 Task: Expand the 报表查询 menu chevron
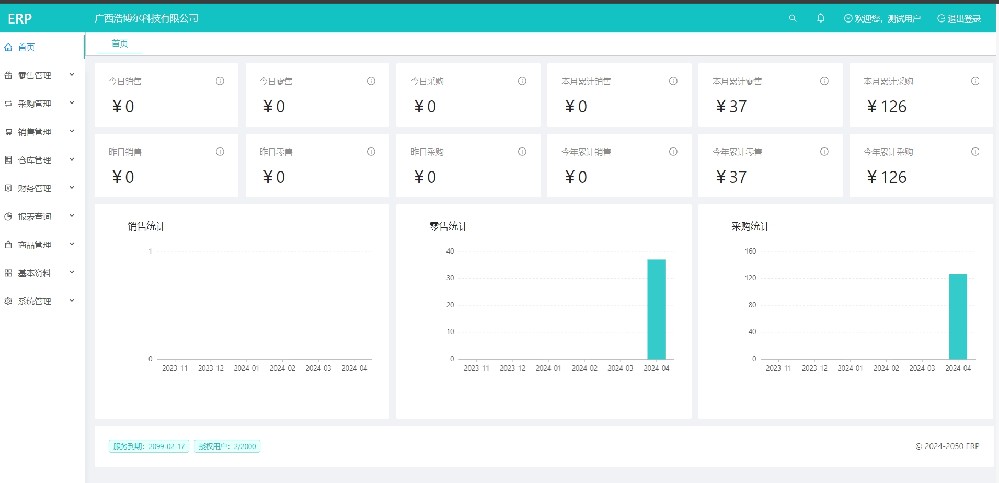click(72, 216)
